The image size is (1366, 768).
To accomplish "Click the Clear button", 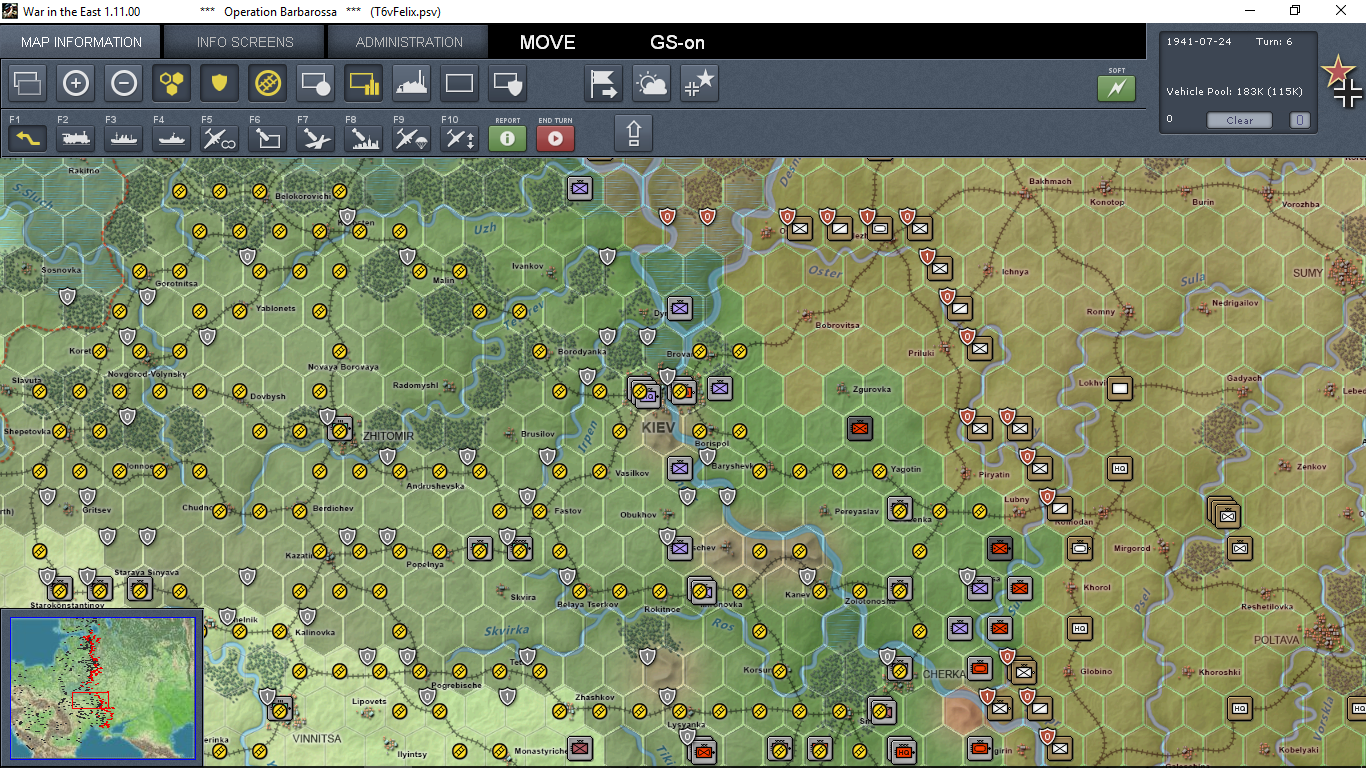I will (1239, 120).
